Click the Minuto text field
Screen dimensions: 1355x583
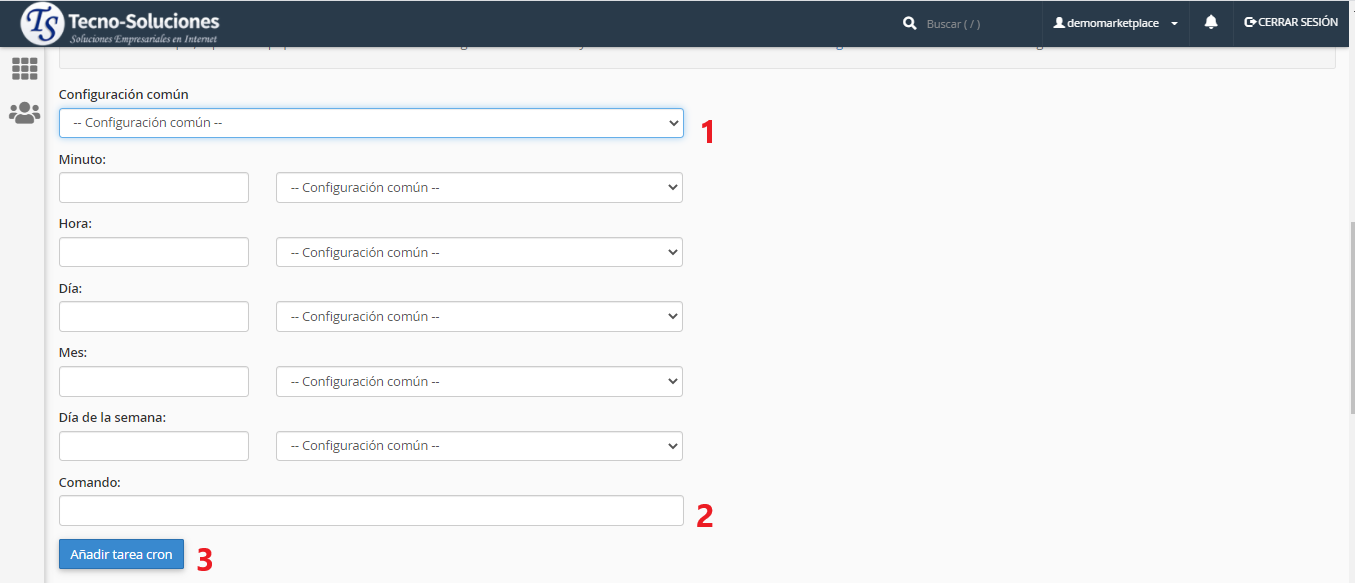154,188
